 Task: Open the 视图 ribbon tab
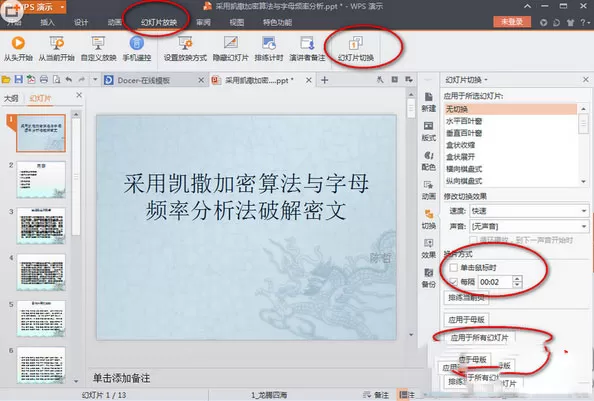click(x=237, y=22)
